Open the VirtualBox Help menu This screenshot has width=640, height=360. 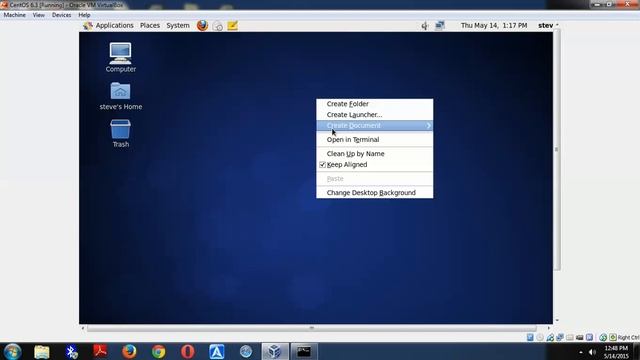(x=84, y=15)
